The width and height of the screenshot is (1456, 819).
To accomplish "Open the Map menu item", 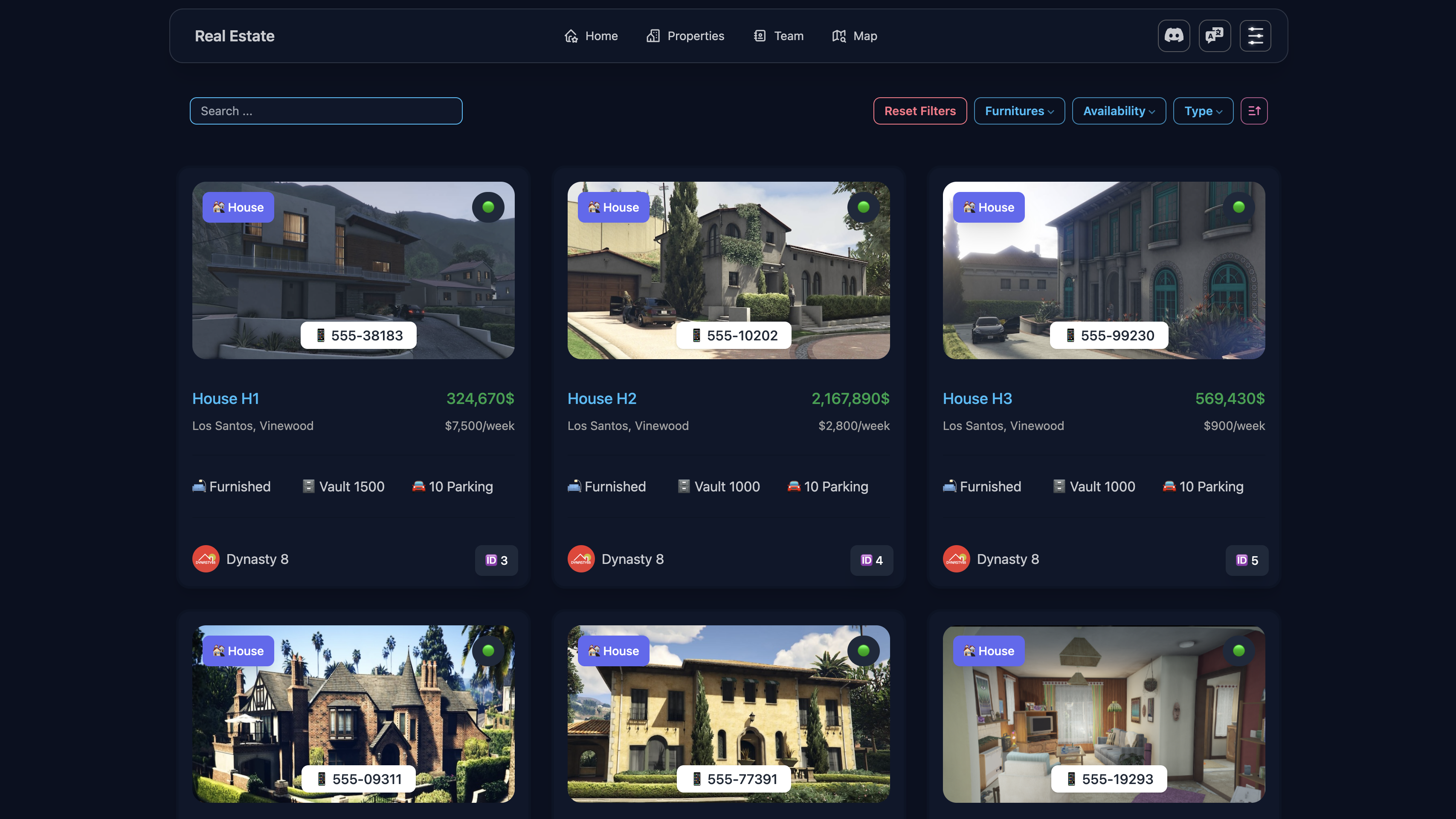I will tap(854, 35).
